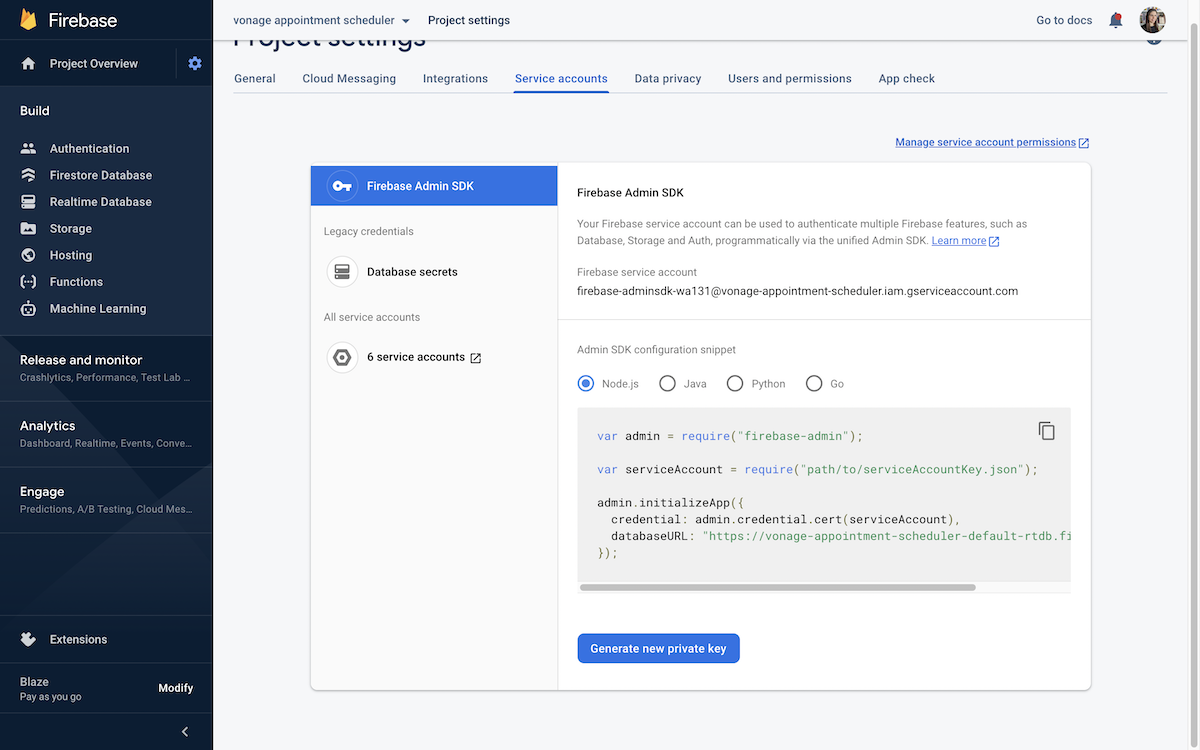Click the Realtime Database icon
The width and height of the screenshot is (1200, 750).
(x=28, y=202)
